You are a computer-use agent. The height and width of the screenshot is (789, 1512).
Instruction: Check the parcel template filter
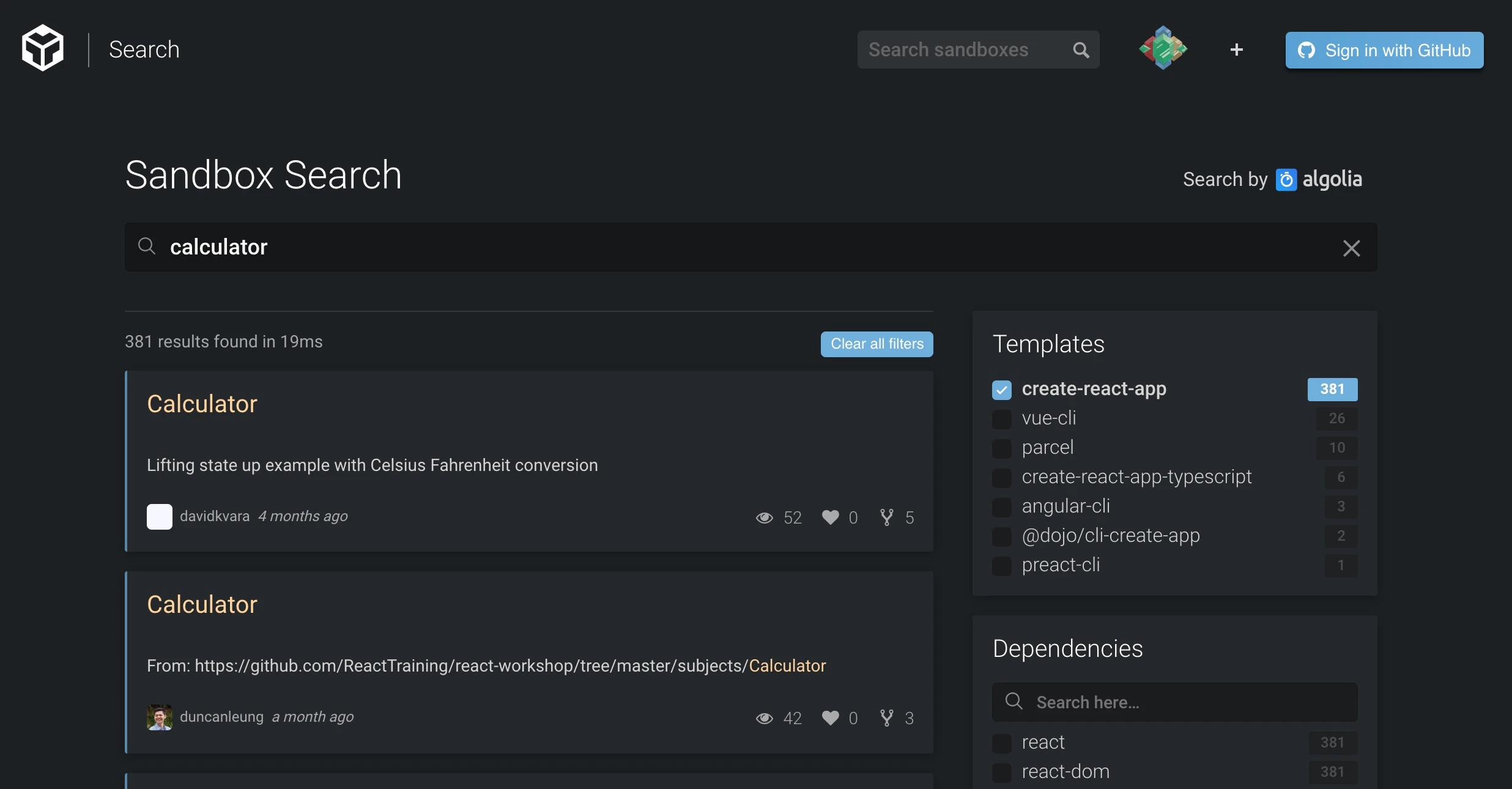[1001, 448]
